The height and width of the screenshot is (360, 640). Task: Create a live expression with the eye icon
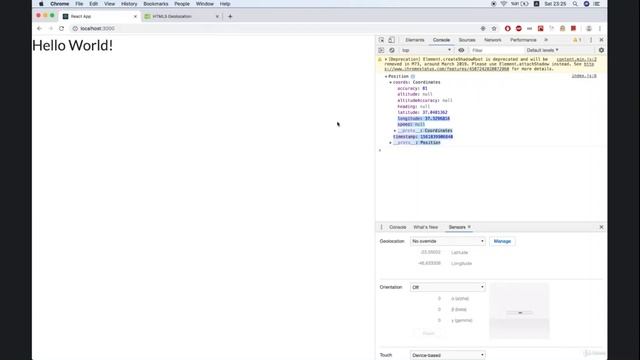pyautogui.click(x=461, y=50)
